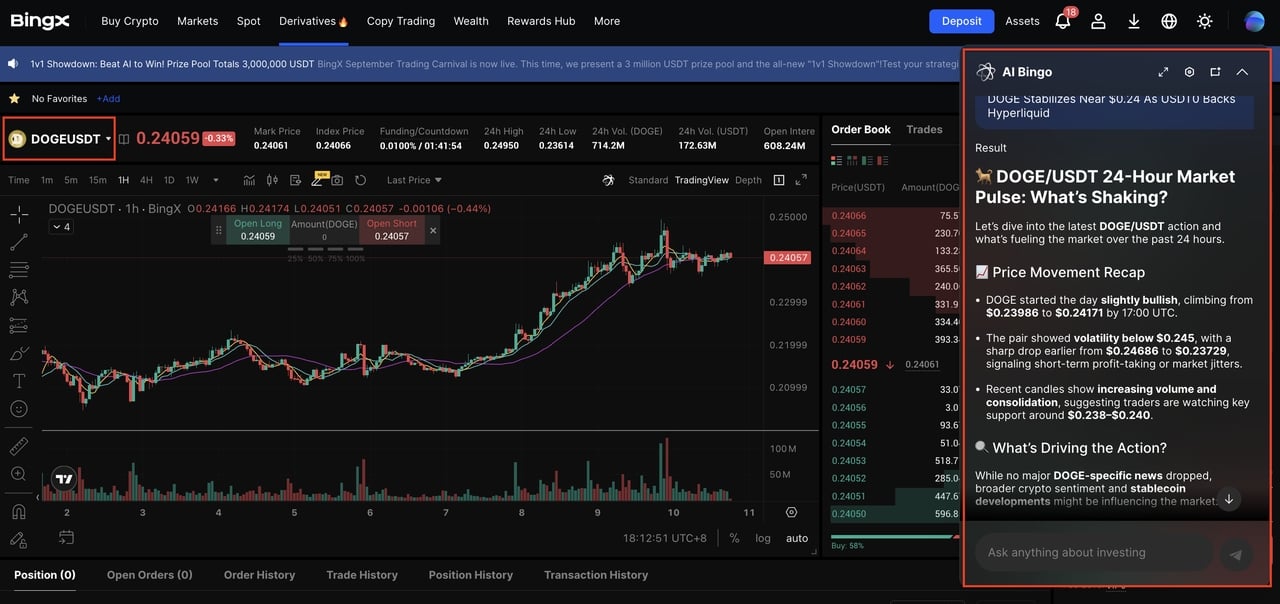Open the Derivatives menu
This screenshot has height=604, width=1280.
coord(313,21)
